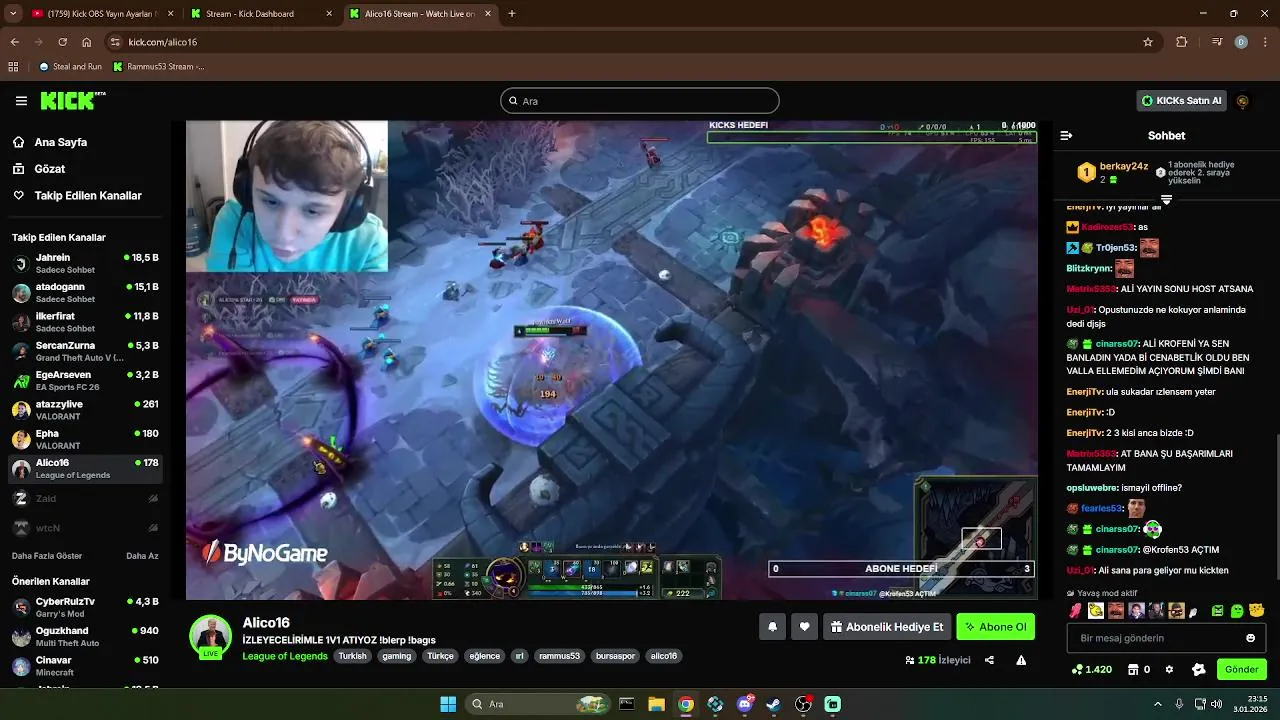Open Discord from the taskbar

coord(745,704)
